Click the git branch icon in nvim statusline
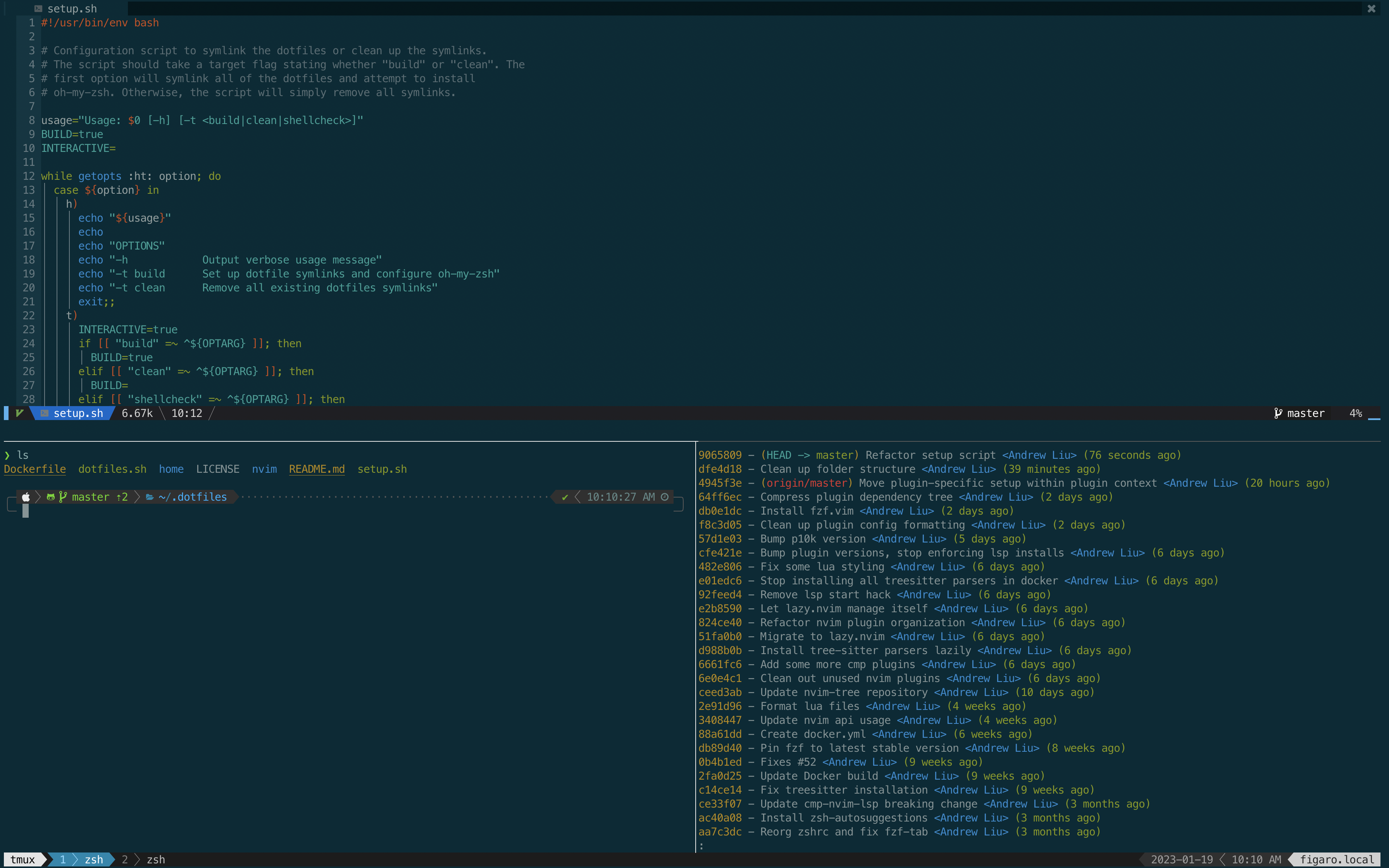This screenshot has height=868, width=1389. pos(1278,413)
